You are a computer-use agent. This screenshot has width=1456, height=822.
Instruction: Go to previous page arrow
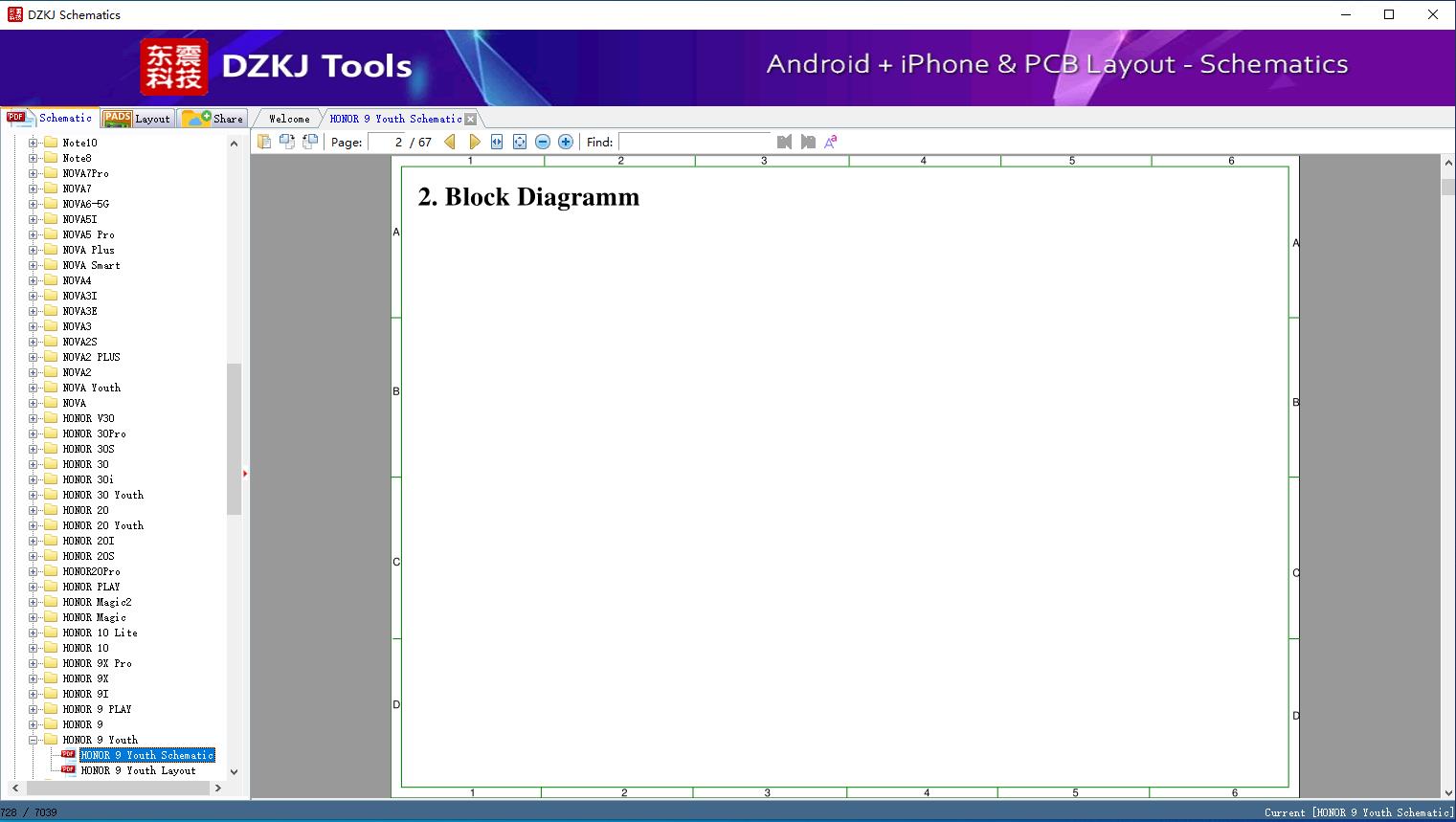450,142
